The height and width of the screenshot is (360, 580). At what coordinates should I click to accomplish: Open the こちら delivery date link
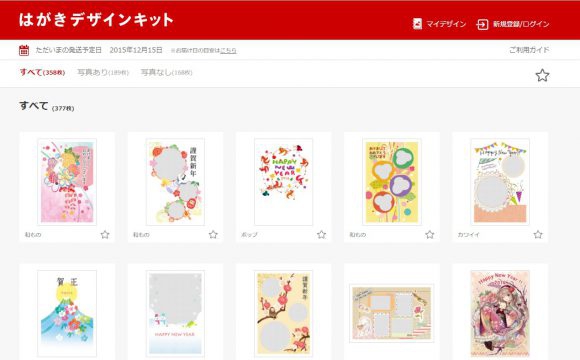pyautogui.click(x=228, y=50)
